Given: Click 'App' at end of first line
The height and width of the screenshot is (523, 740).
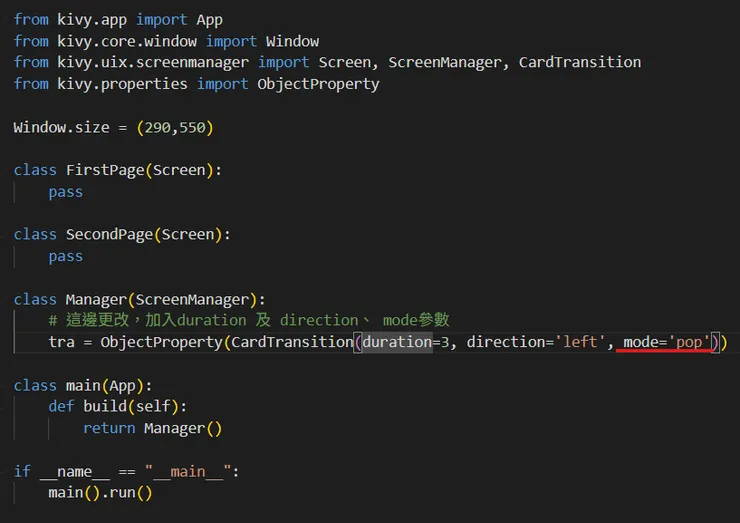Looking at the screenshot, I should tap(210, 20).
